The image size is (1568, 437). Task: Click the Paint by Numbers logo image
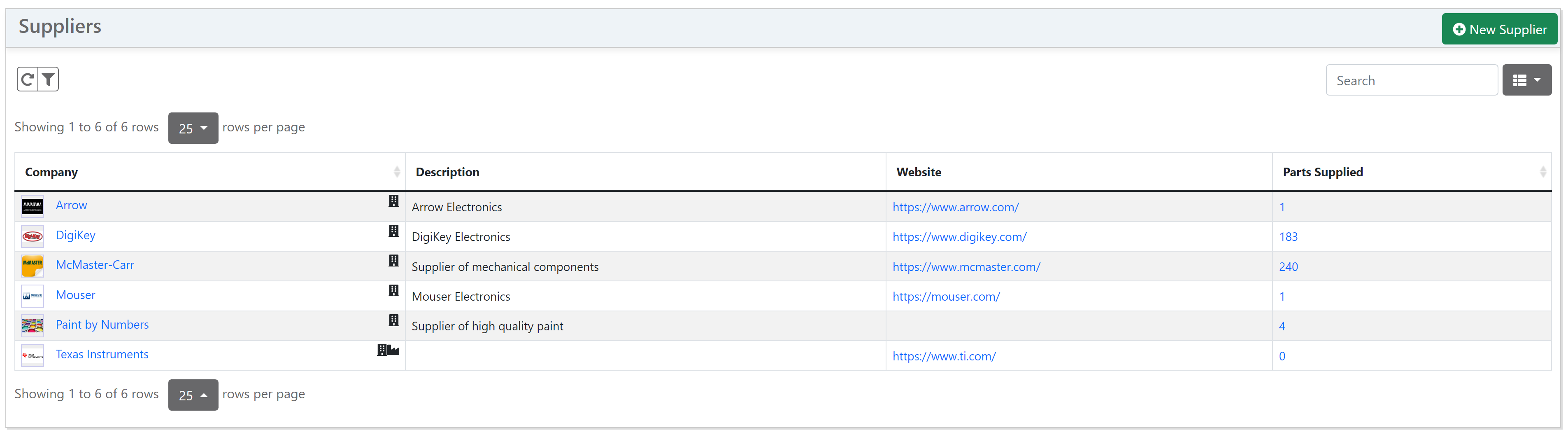pos(32,326)
